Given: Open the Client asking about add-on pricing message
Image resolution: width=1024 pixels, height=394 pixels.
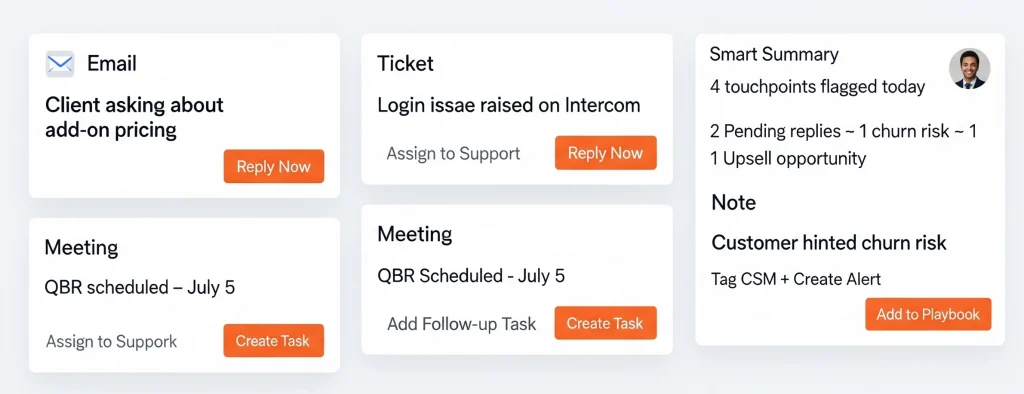Looking at the screenshot, I should [x=135, y=117].
